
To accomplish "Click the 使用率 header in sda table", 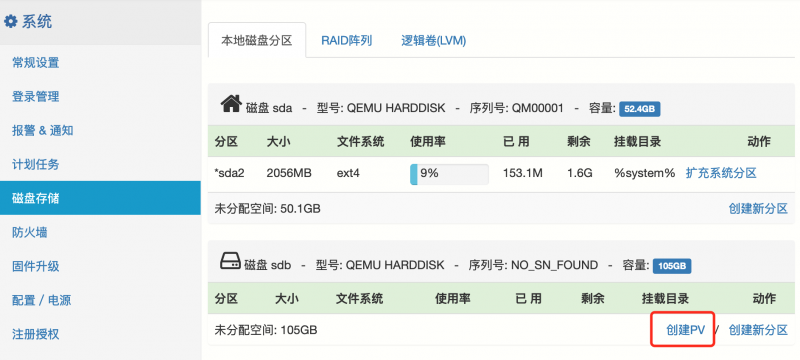I will pos(428,141).
